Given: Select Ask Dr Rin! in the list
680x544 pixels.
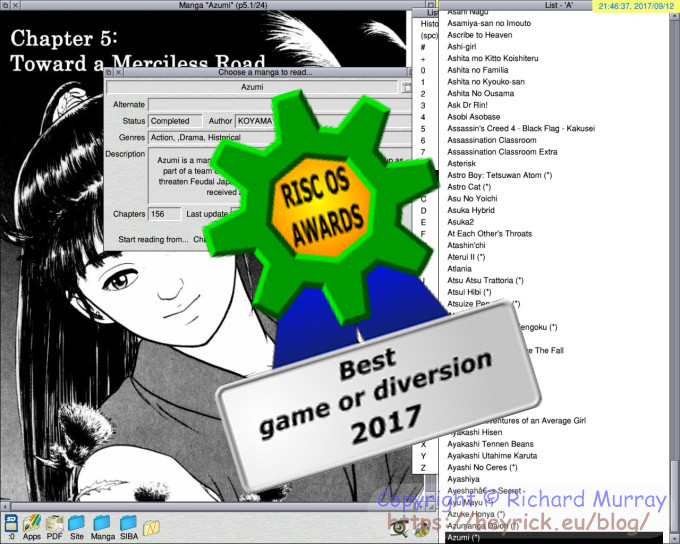Looking at the screenshot, I should [x=467, y=105].
